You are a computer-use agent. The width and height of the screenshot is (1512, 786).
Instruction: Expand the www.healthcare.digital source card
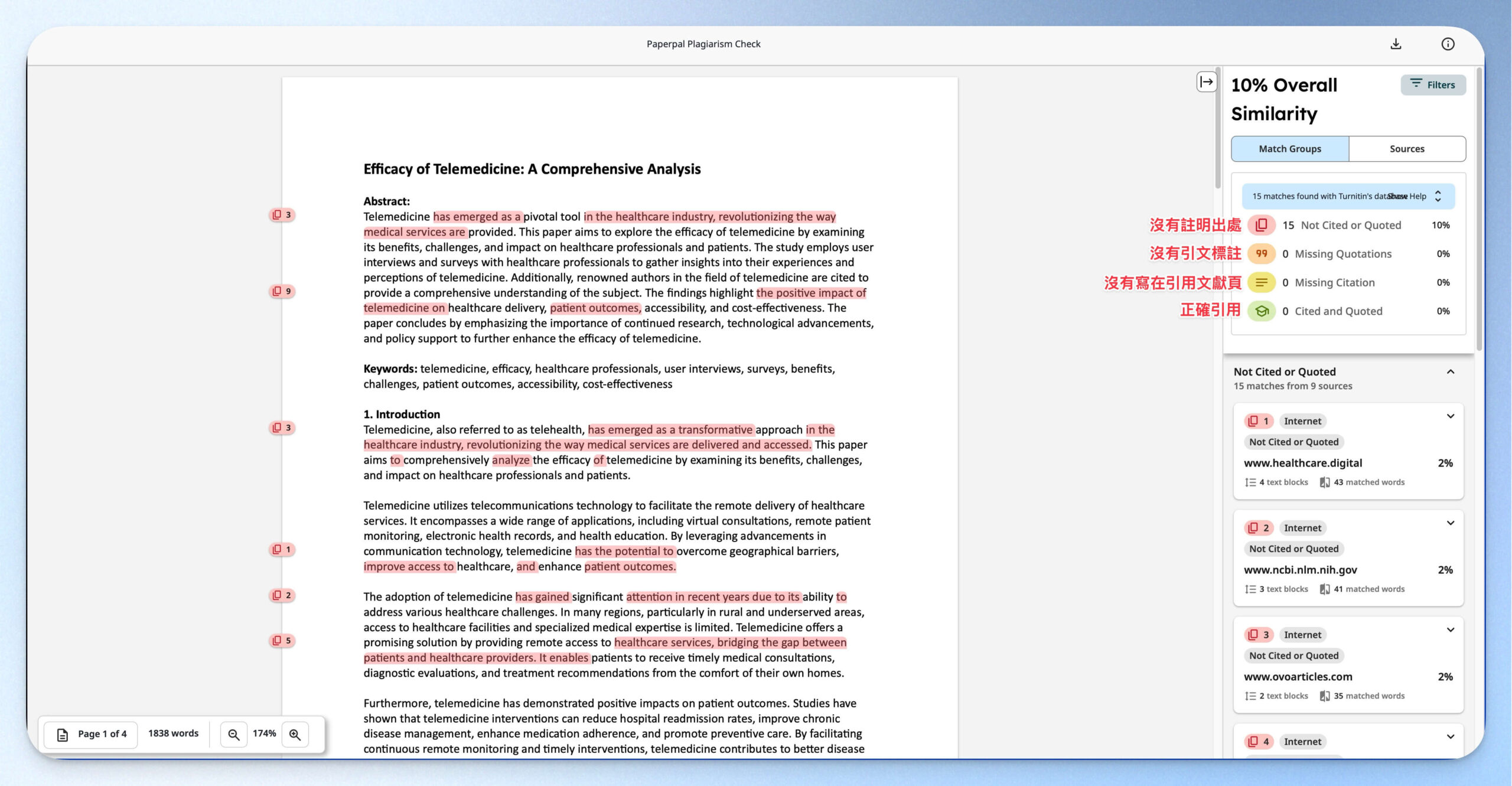(1451, 416)
